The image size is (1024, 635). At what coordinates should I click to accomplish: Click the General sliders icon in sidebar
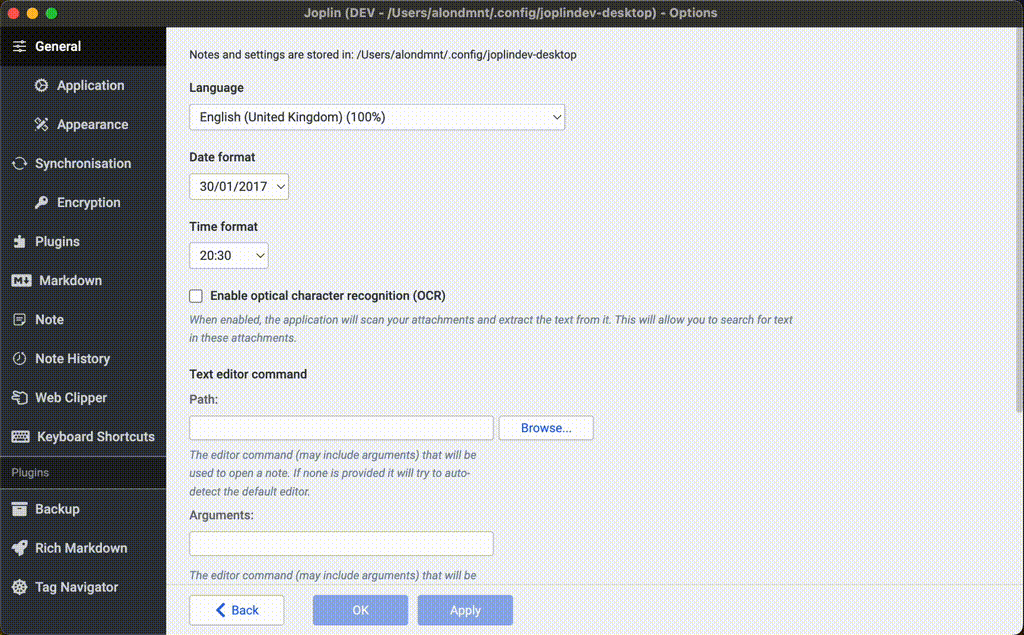tap(20, 46)
